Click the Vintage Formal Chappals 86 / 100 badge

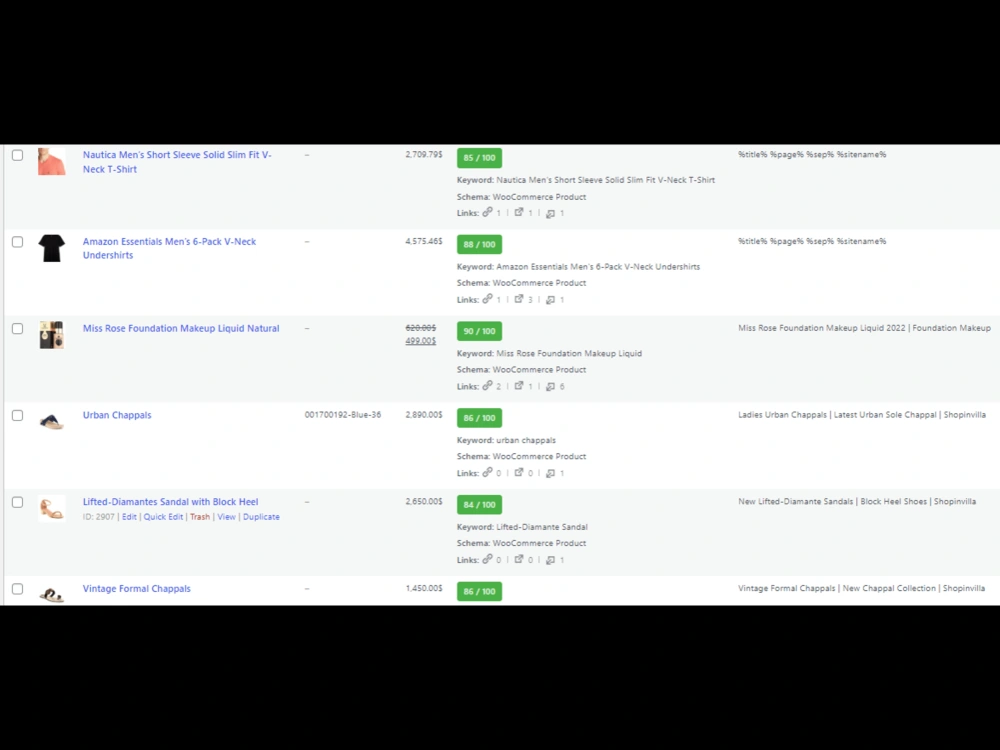(x=479, y=591)
